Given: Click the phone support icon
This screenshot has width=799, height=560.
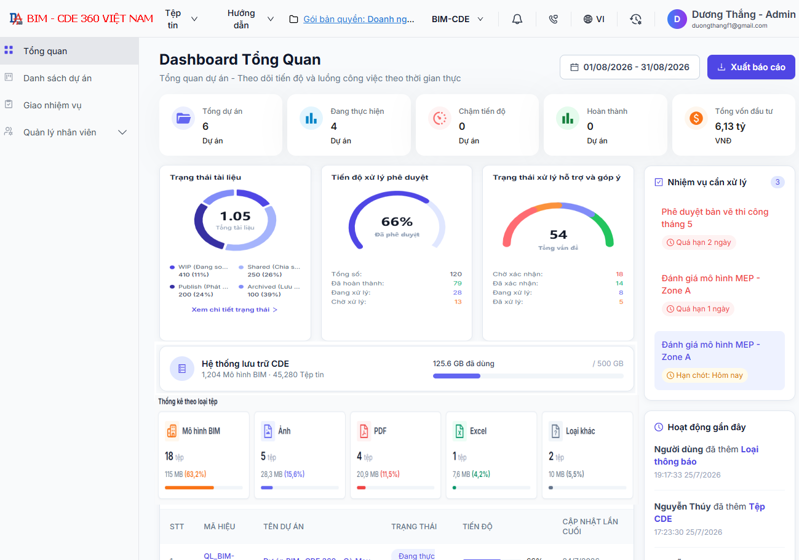Looking at the screenshot, I should click(553, 19).
